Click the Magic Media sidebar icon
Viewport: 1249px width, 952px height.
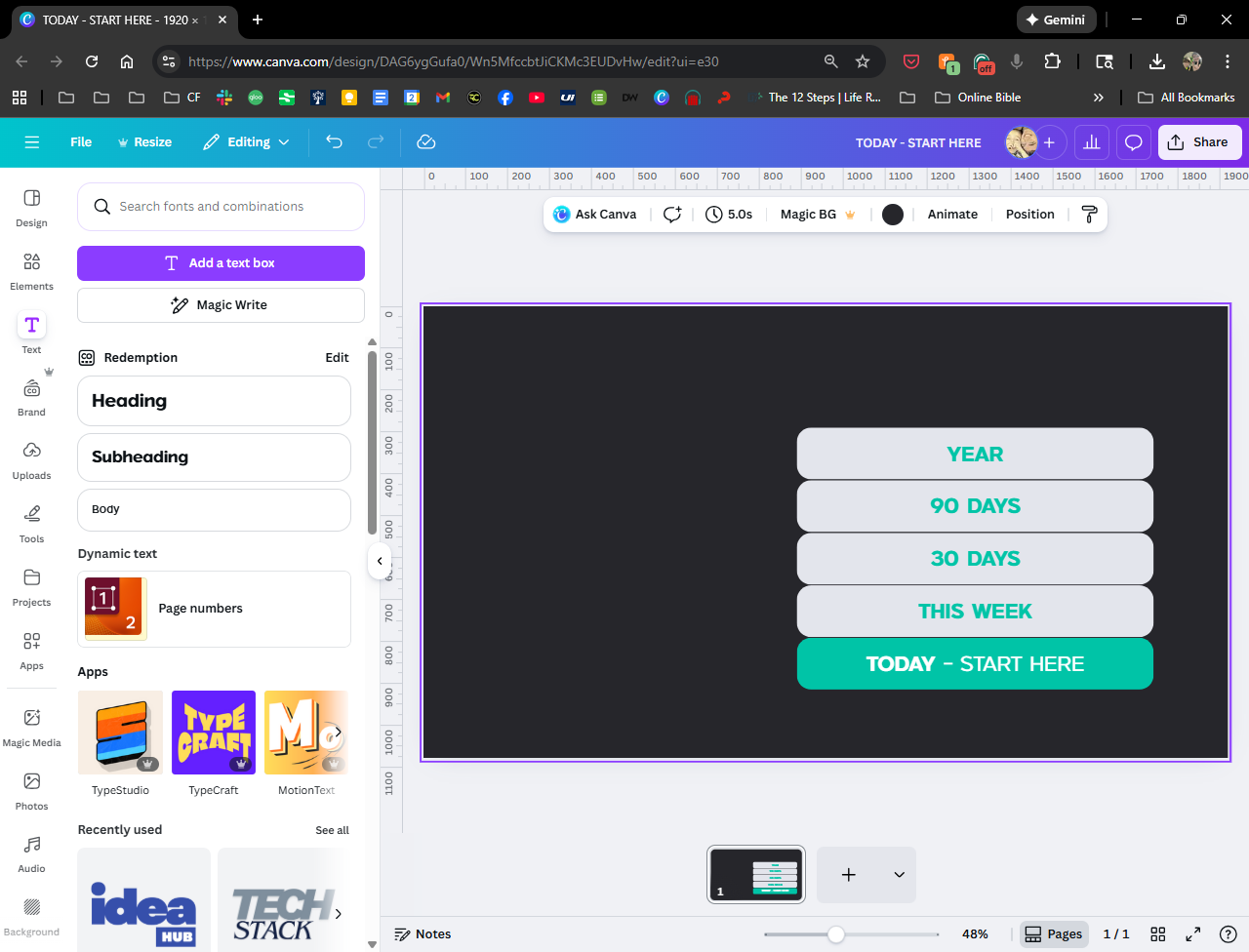point(31,728)
